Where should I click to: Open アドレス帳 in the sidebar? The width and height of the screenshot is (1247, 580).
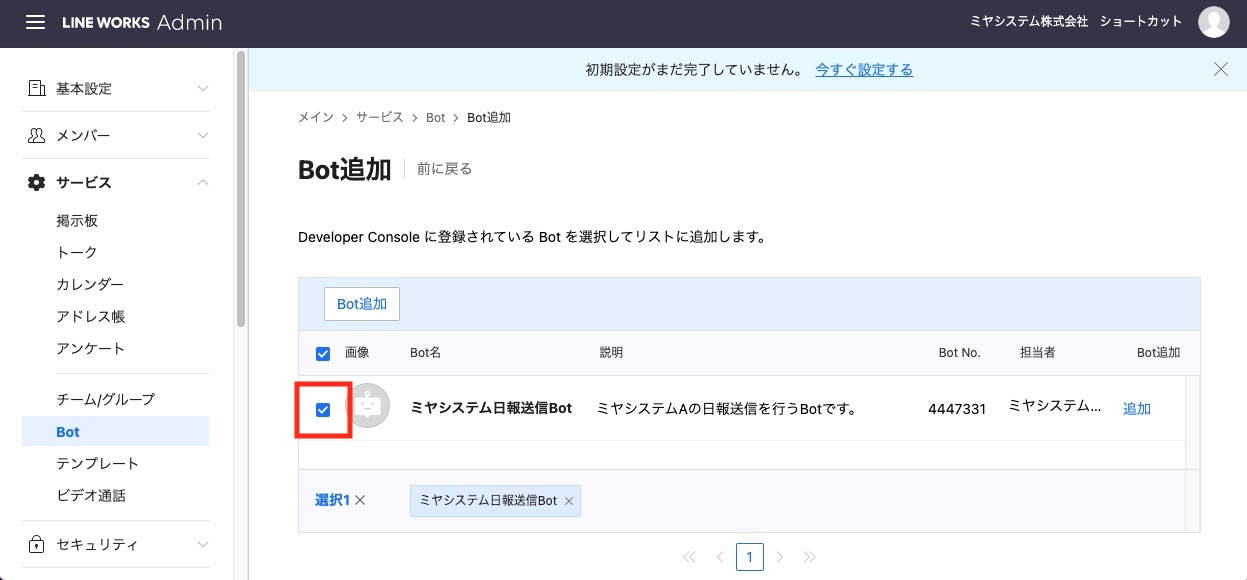pos(91,317)
